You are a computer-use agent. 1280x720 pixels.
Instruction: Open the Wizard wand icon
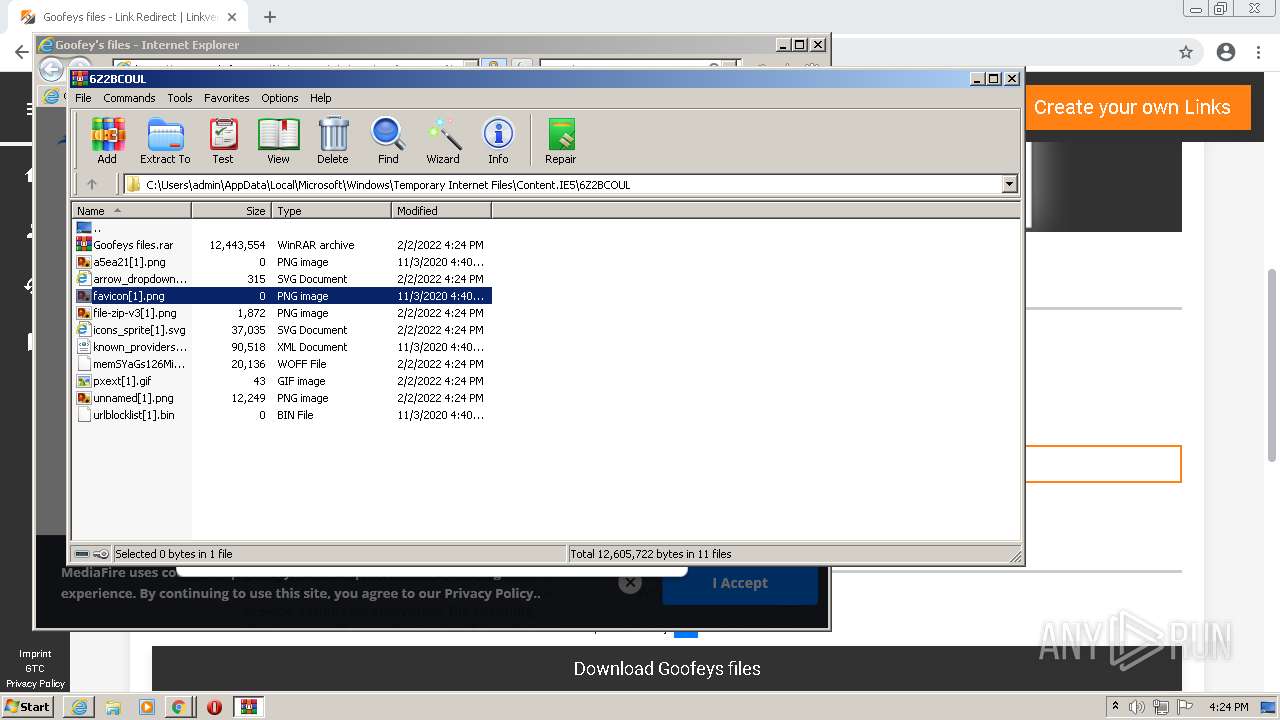click(443, 140)
